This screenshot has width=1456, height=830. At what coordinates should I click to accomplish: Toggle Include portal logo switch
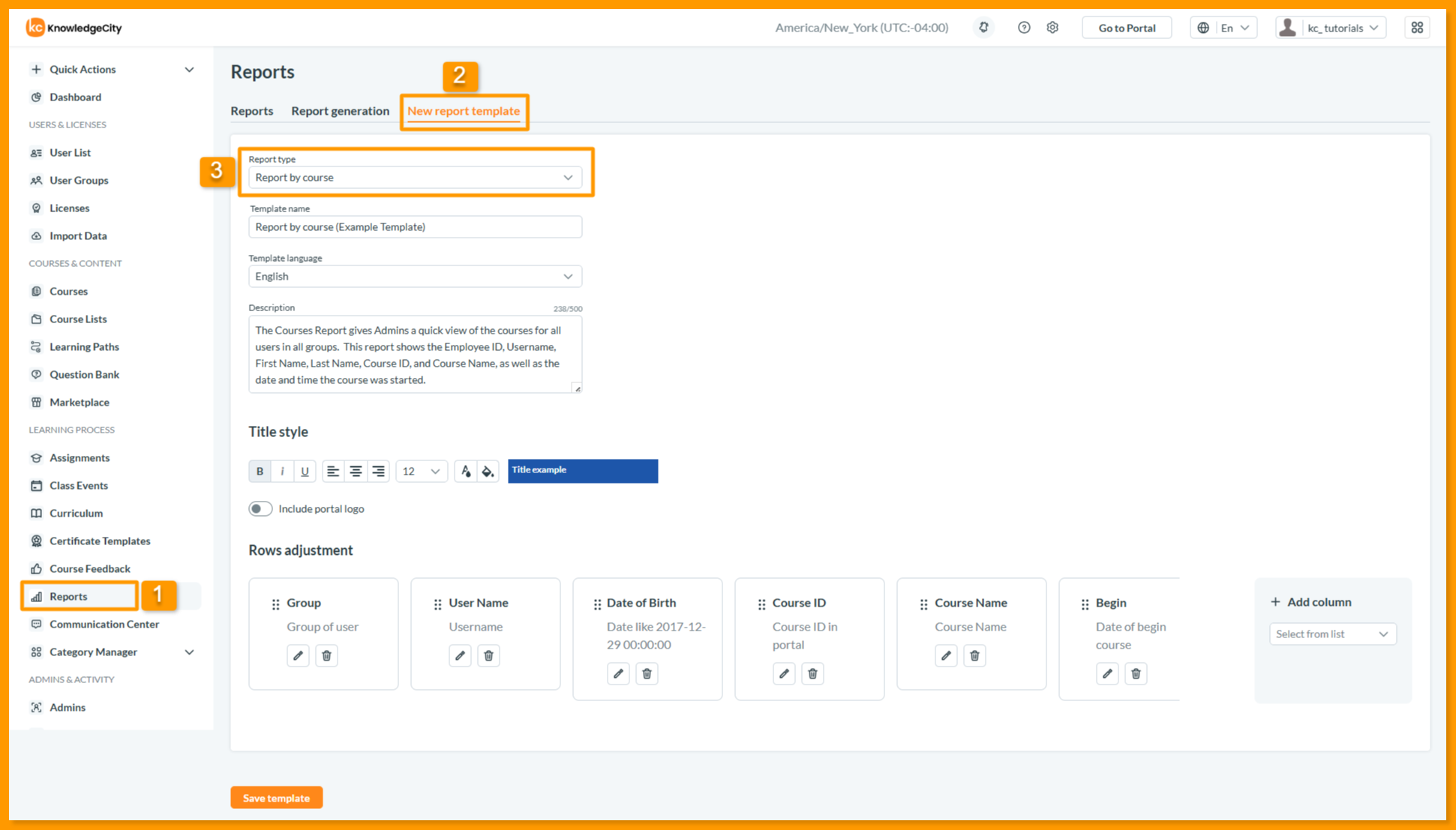pos(260,508)
